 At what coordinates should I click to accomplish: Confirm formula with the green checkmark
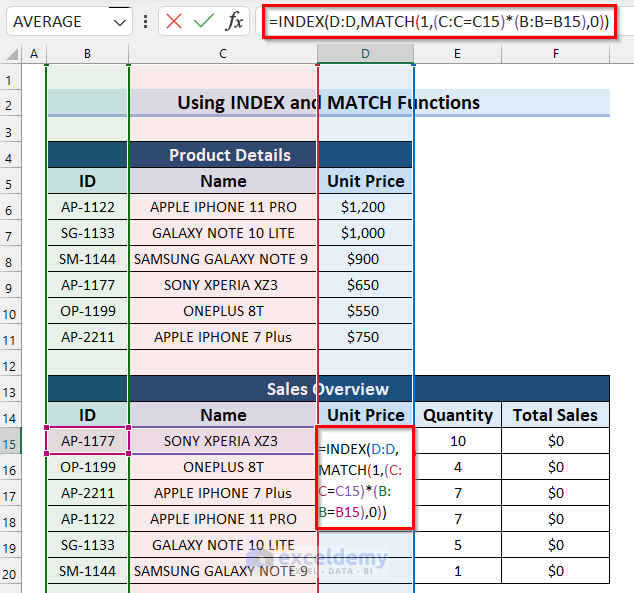204,21
